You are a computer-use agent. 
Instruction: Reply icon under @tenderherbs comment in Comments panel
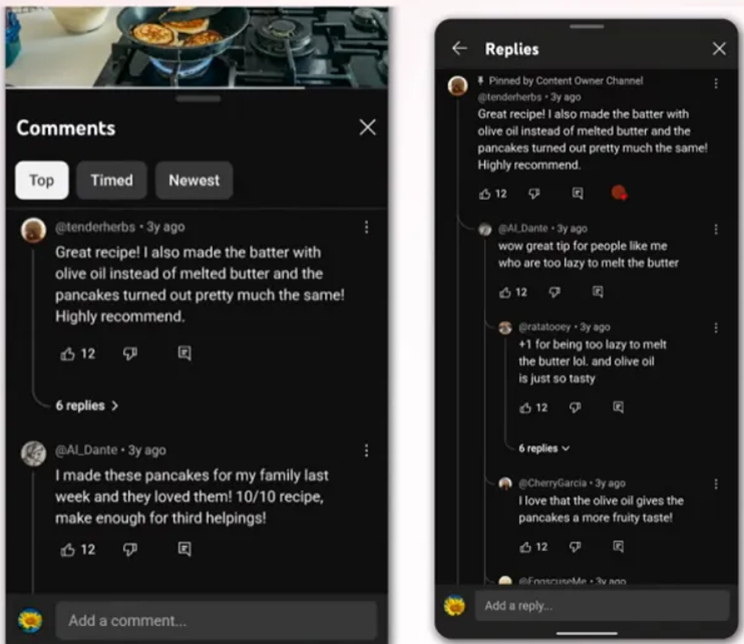click(x=185, y=353)
